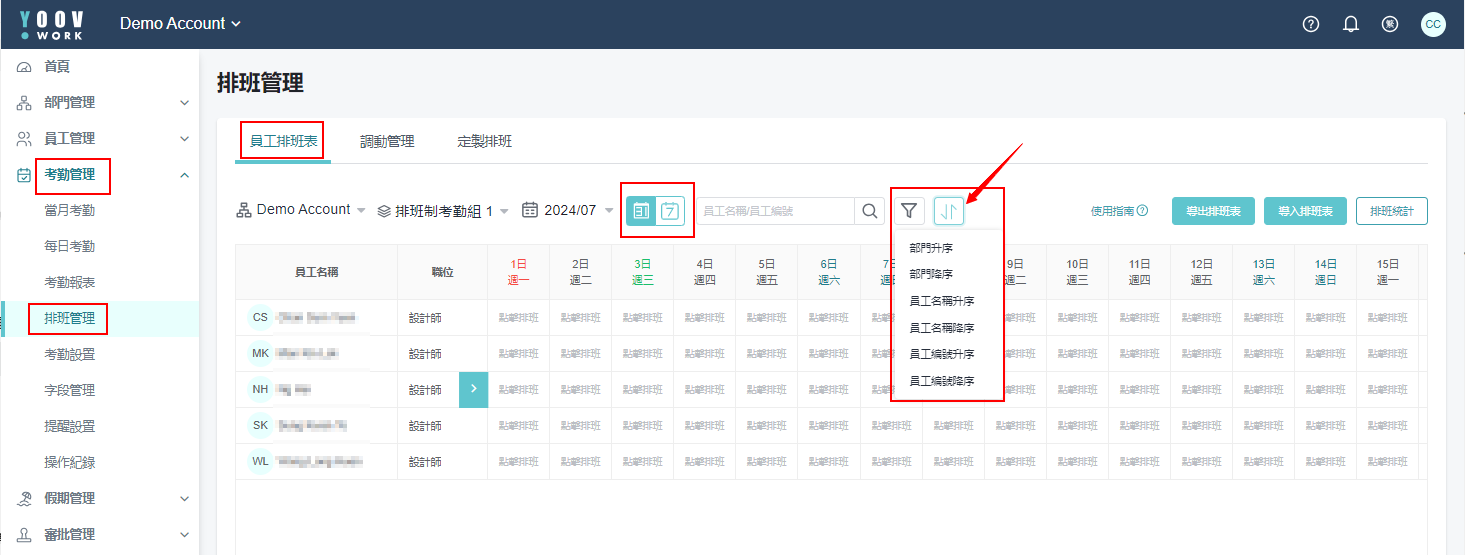Click the teal expand arrow beside the table

pyautogui.click(x=473, y=389)
